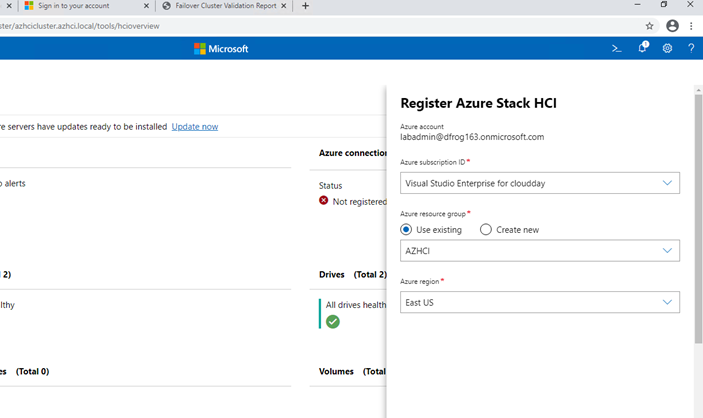Open a new browser tab

pos(305,6)
